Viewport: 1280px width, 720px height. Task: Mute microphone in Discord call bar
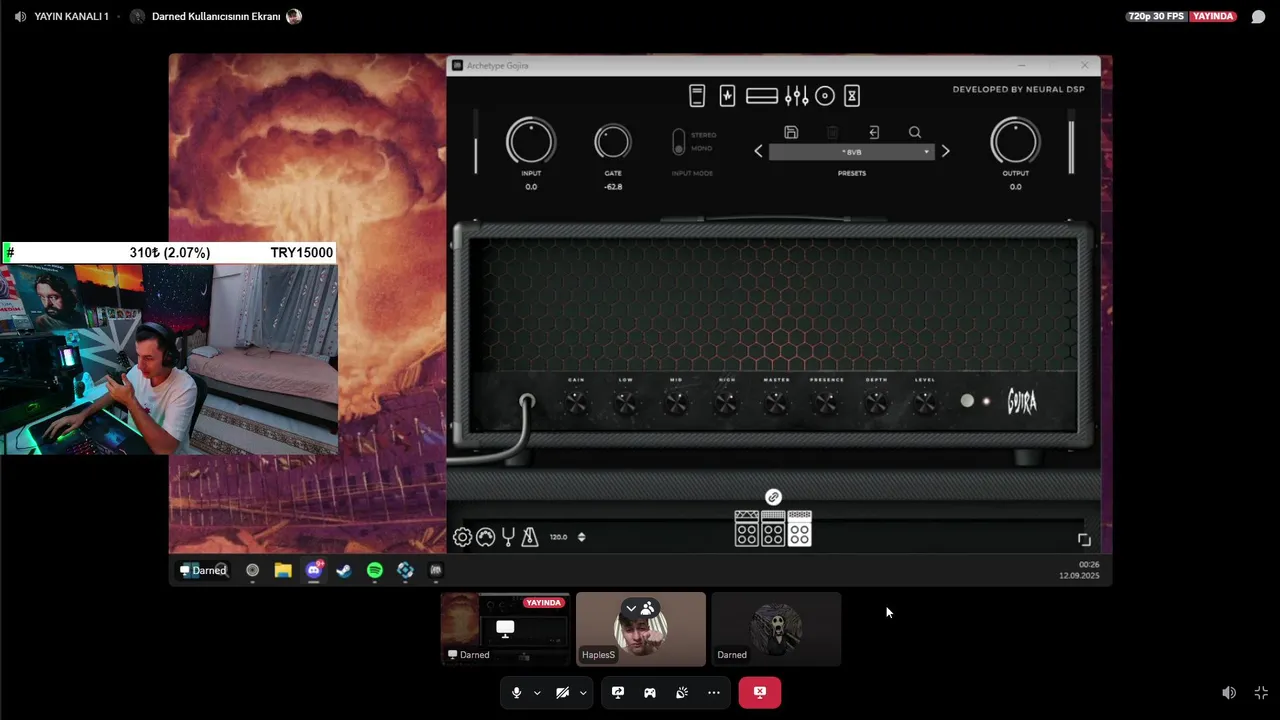coord(516,692)
